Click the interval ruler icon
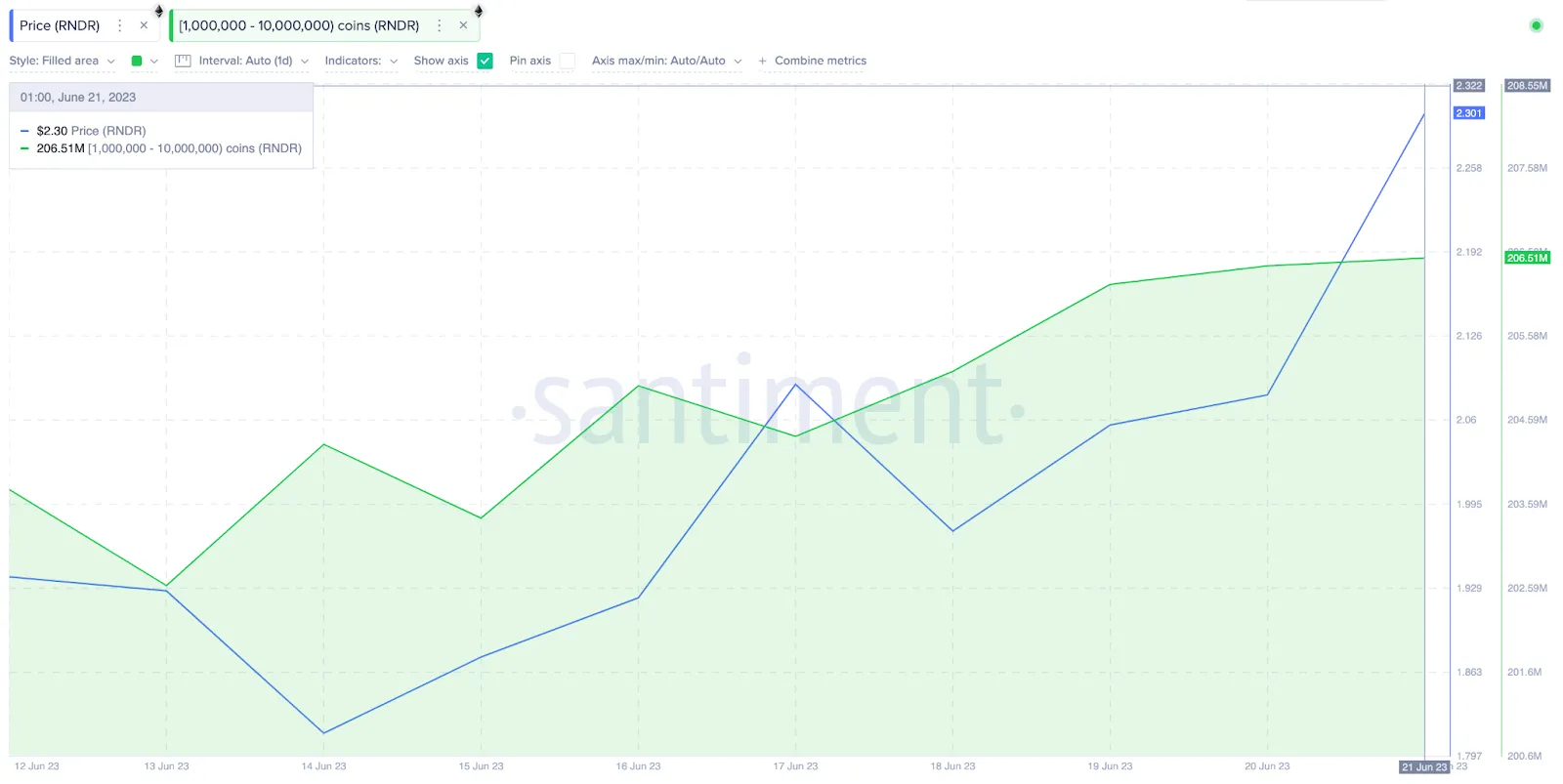The width and height of the screenshot is (1563, 784). (183, 61)
